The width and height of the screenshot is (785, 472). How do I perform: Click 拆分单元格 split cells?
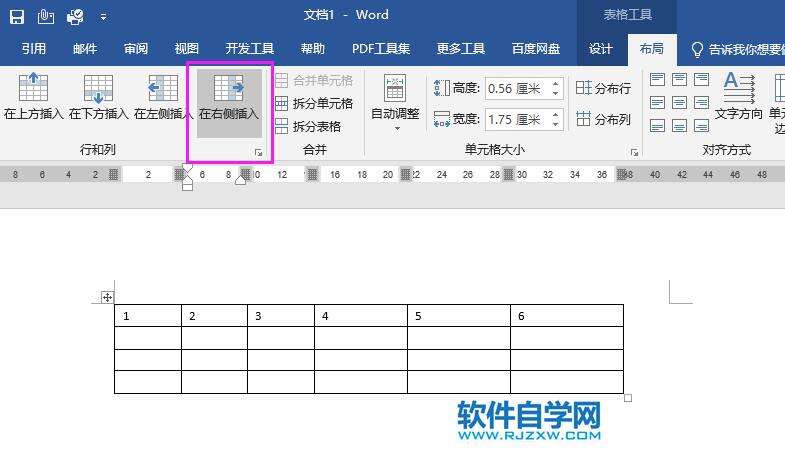[x=314, y=104]
